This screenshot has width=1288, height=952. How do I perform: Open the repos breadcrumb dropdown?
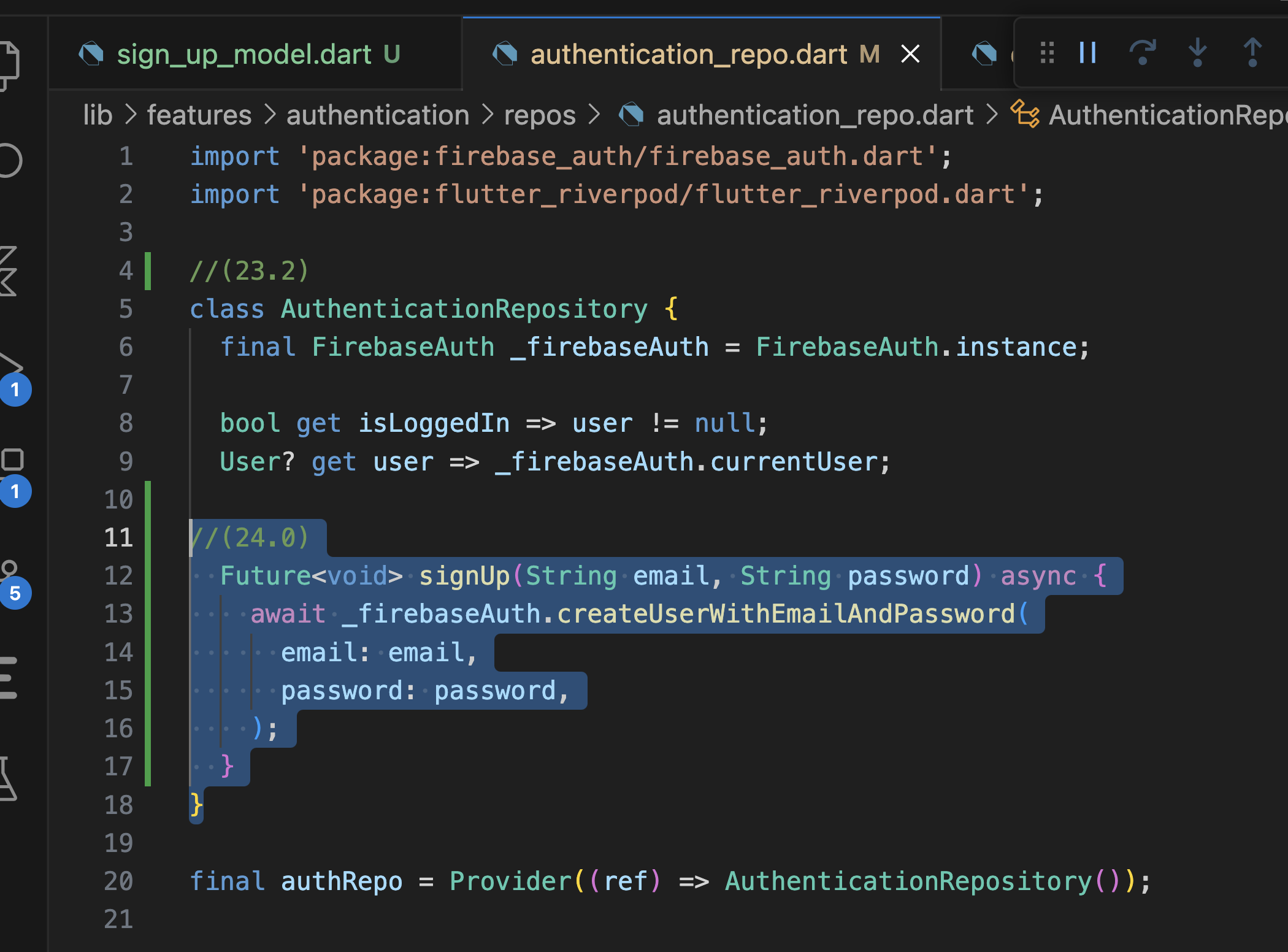coord(540,115)
